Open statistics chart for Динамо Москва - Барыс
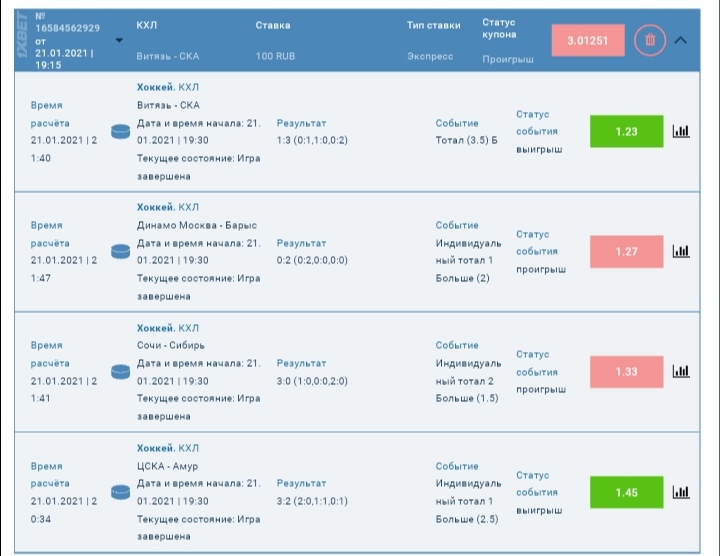The image size is (720, 556). (681, 251)
